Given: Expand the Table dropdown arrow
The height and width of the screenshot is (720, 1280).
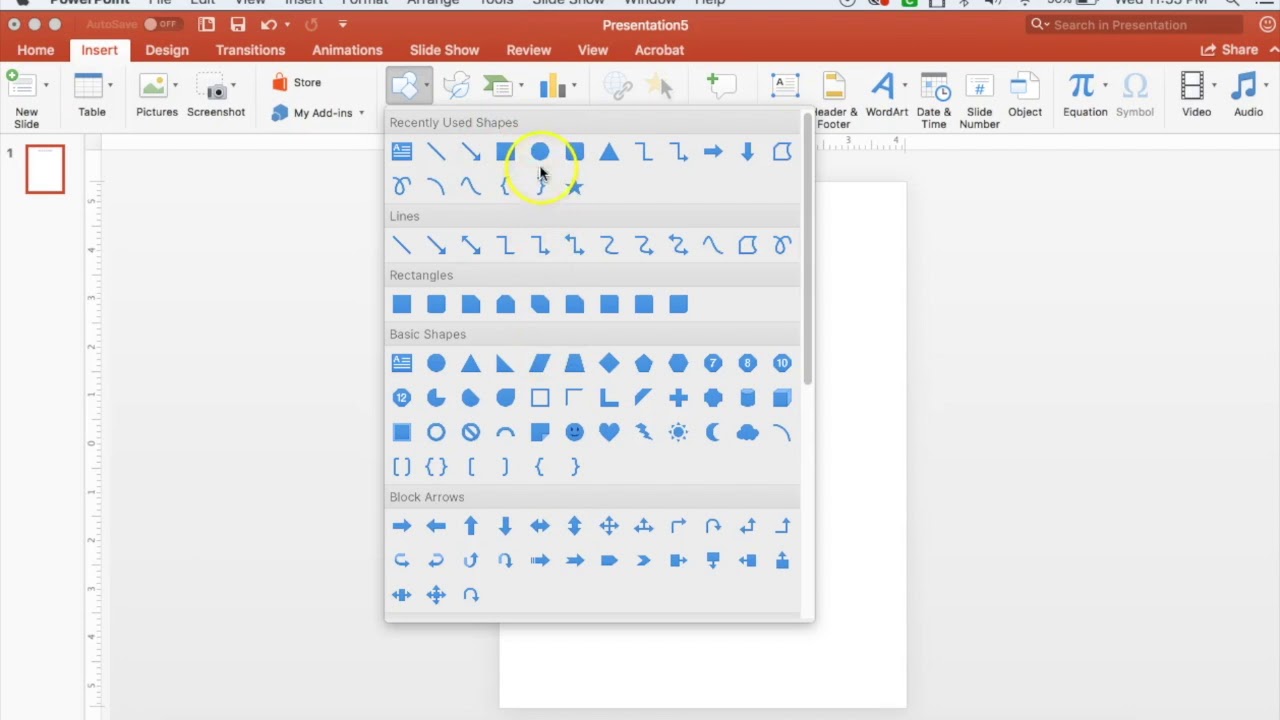Looking at the screenshot, I should coord(110,86).
